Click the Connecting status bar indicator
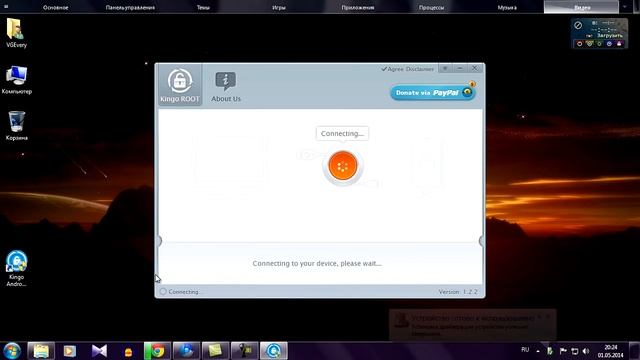This screenshot has width=640, height=360. point(180,291)
